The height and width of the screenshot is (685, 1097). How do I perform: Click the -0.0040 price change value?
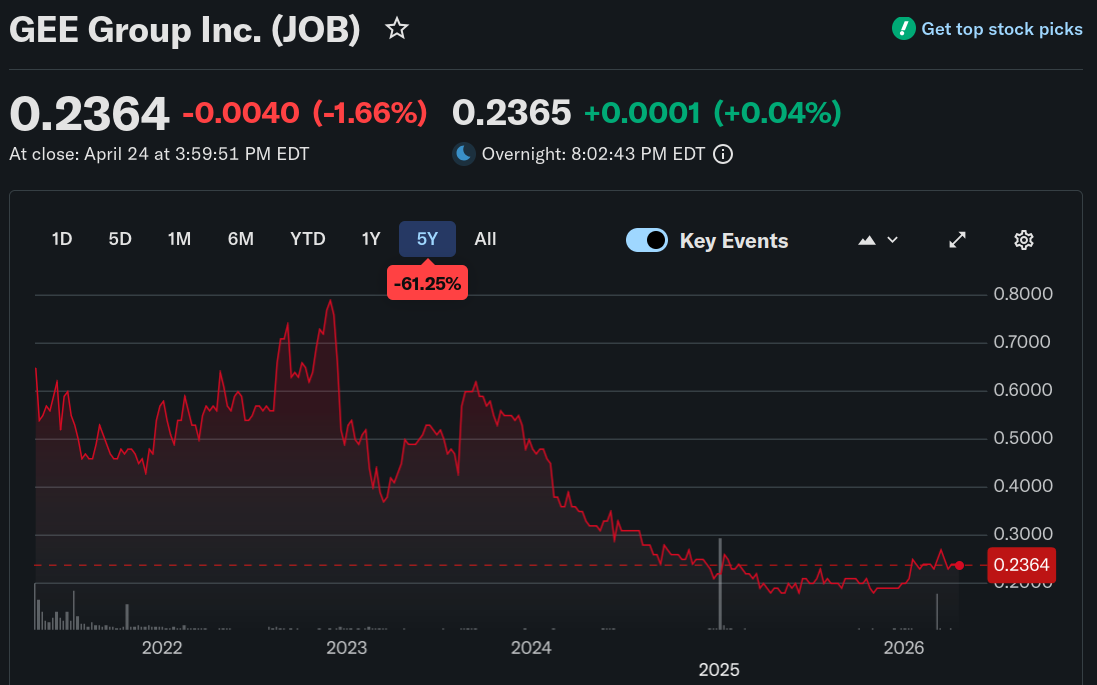point(241,113)
